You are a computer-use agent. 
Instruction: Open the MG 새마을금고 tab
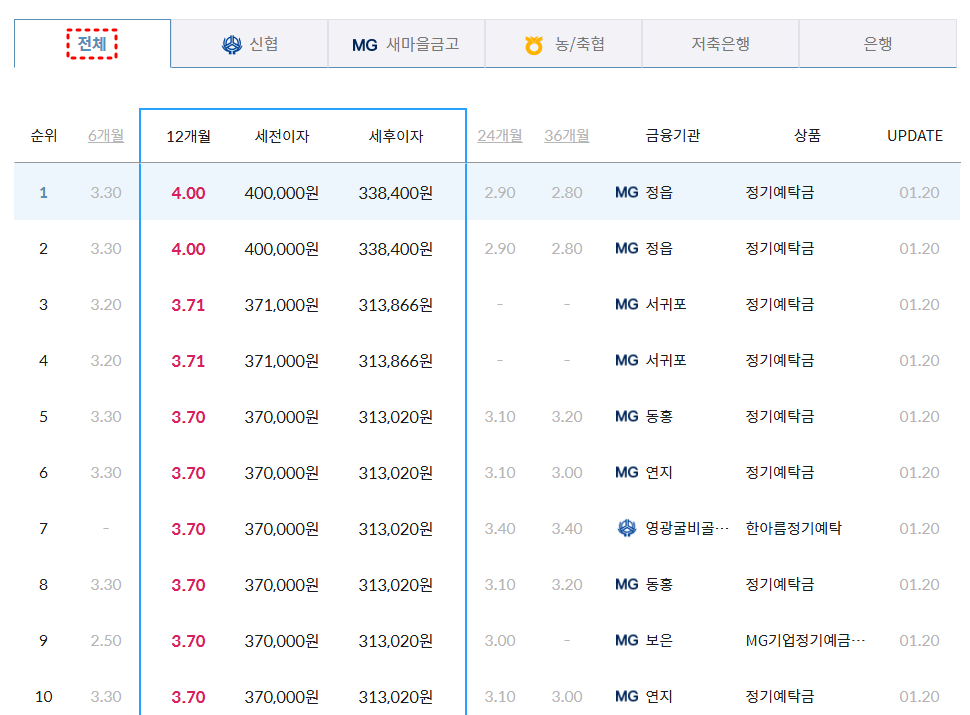click(x=406, y=43)
